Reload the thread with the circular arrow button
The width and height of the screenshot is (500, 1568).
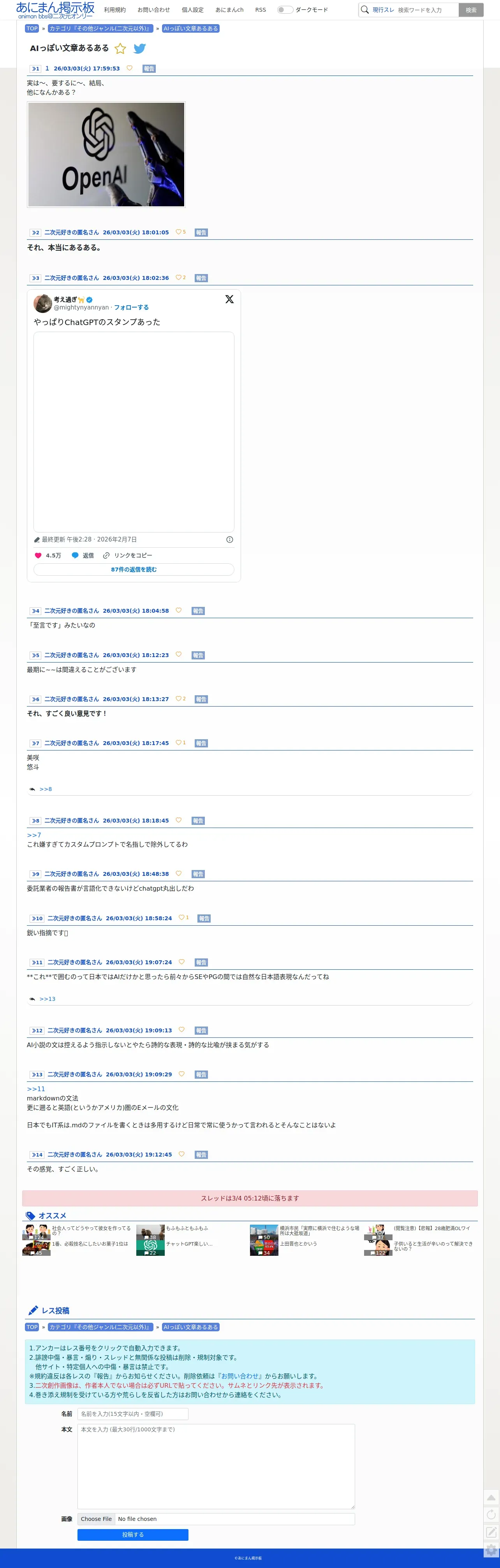coord(491,1515)
